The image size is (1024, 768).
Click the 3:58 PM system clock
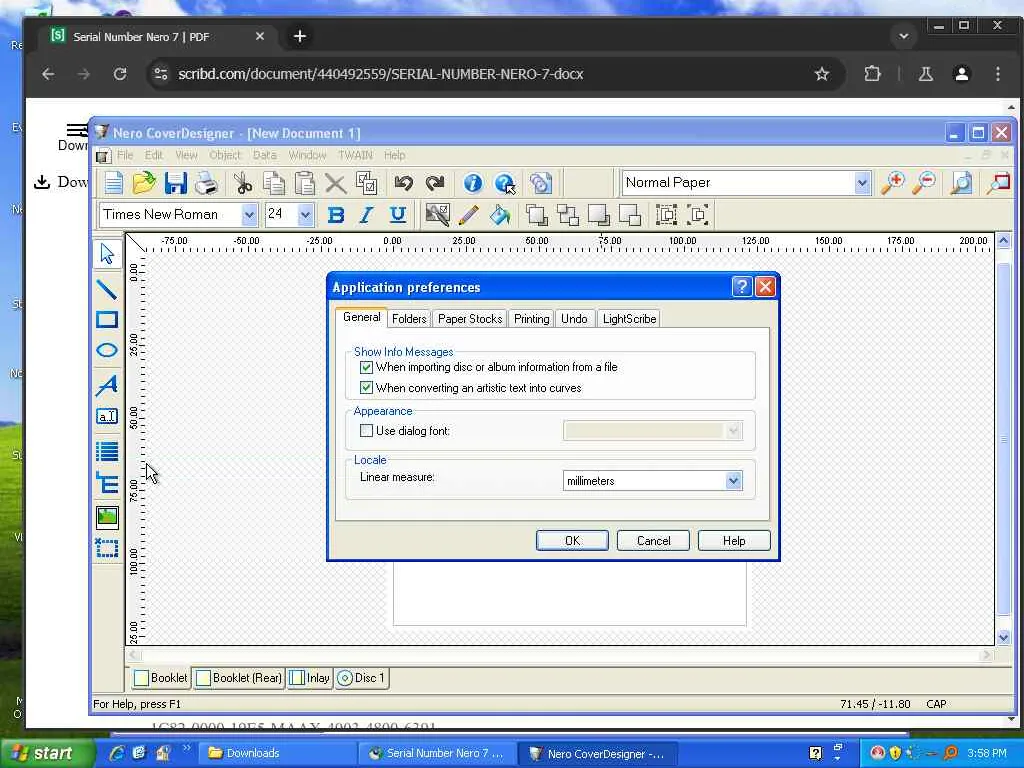987,753
